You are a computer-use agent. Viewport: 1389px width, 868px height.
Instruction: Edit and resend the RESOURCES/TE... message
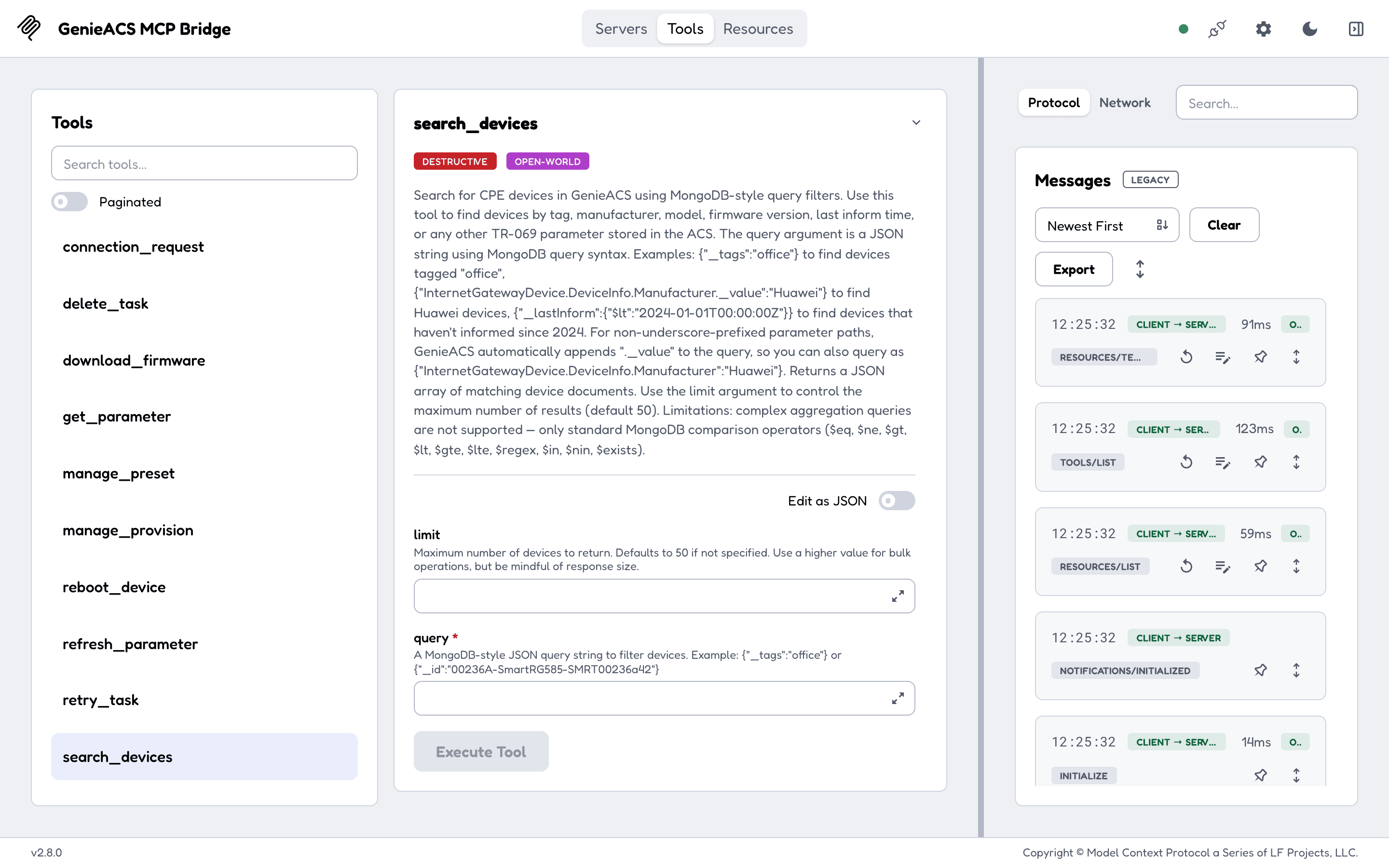click(1223, 357)
